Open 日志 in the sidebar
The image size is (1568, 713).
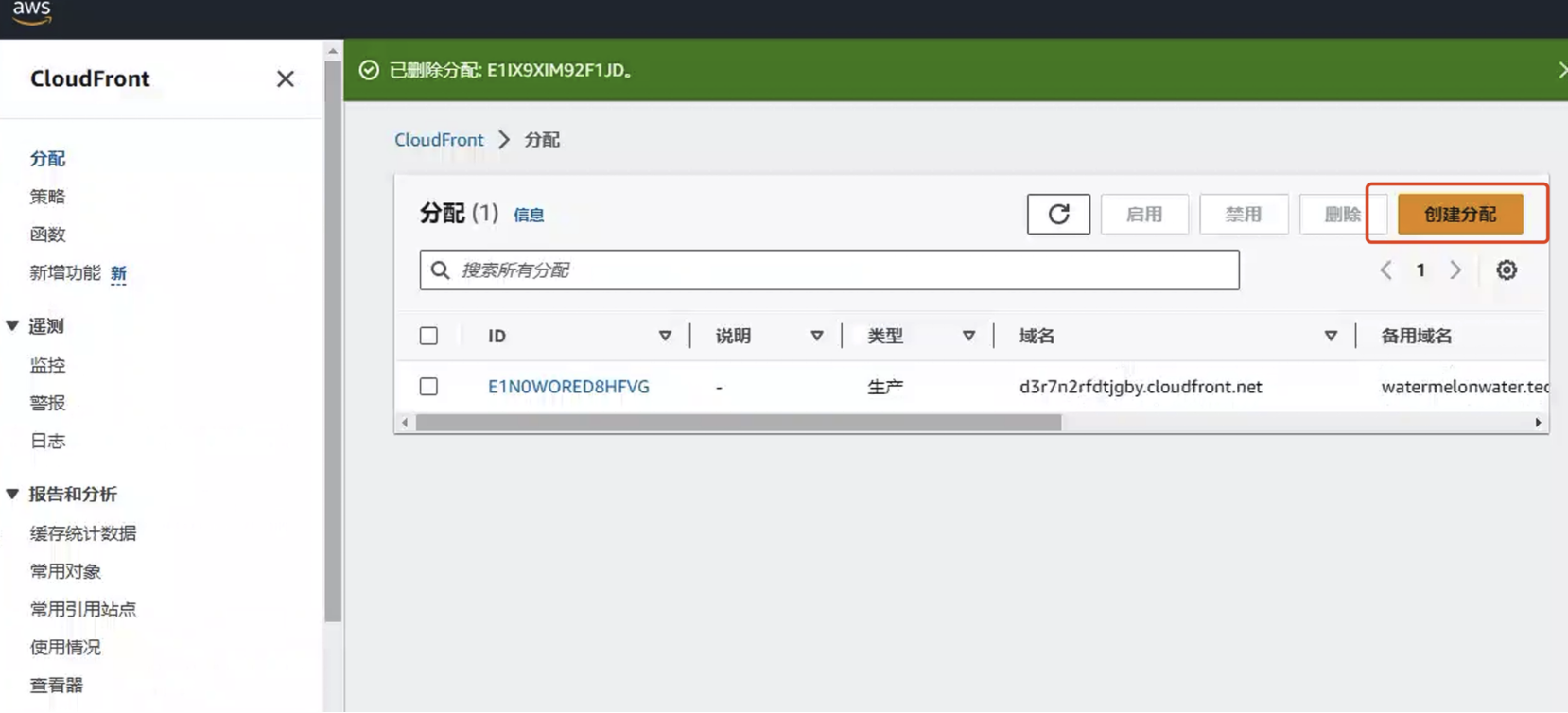(x=47, y=441)
